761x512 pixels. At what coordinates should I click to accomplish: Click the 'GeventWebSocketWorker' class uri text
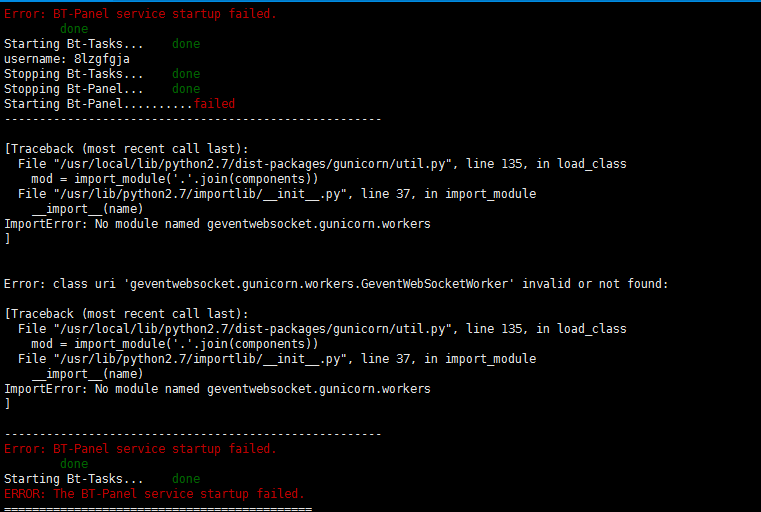[x=434, y=284]
